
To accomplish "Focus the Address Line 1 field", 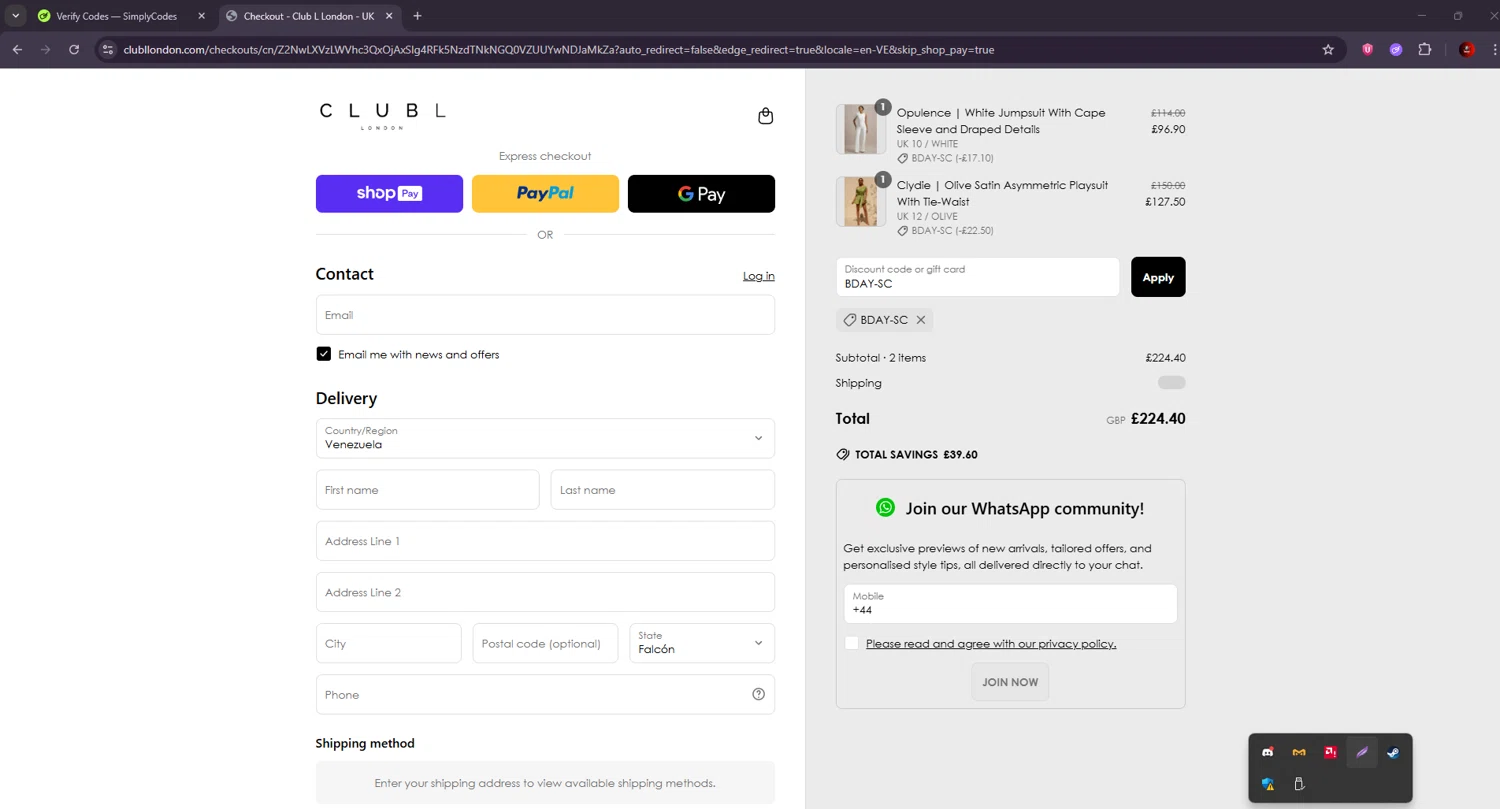I will [545, 541].
